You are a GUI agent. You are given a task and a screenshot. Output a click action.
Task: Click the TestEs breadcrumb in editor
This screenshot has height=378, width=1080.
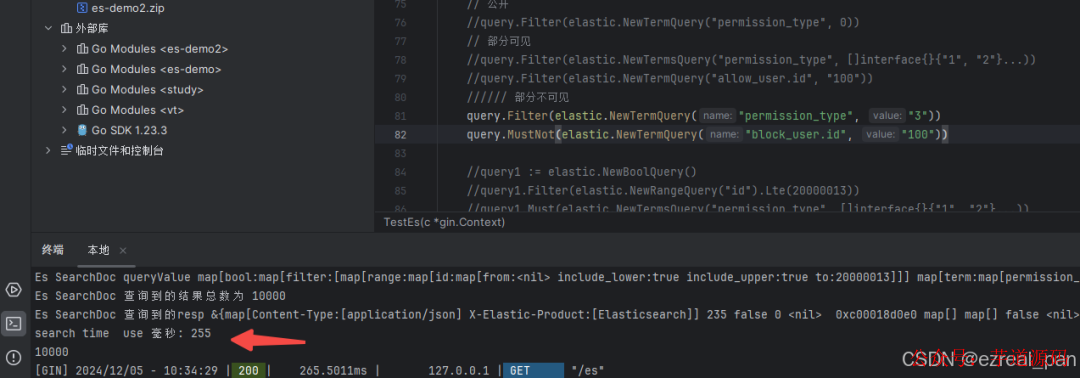point(444,222)
